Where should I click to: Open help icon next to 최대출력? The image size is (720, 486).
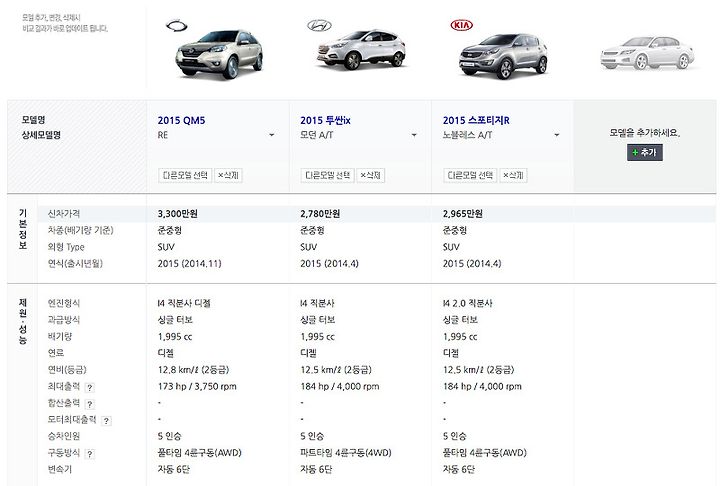pos(90,387)
